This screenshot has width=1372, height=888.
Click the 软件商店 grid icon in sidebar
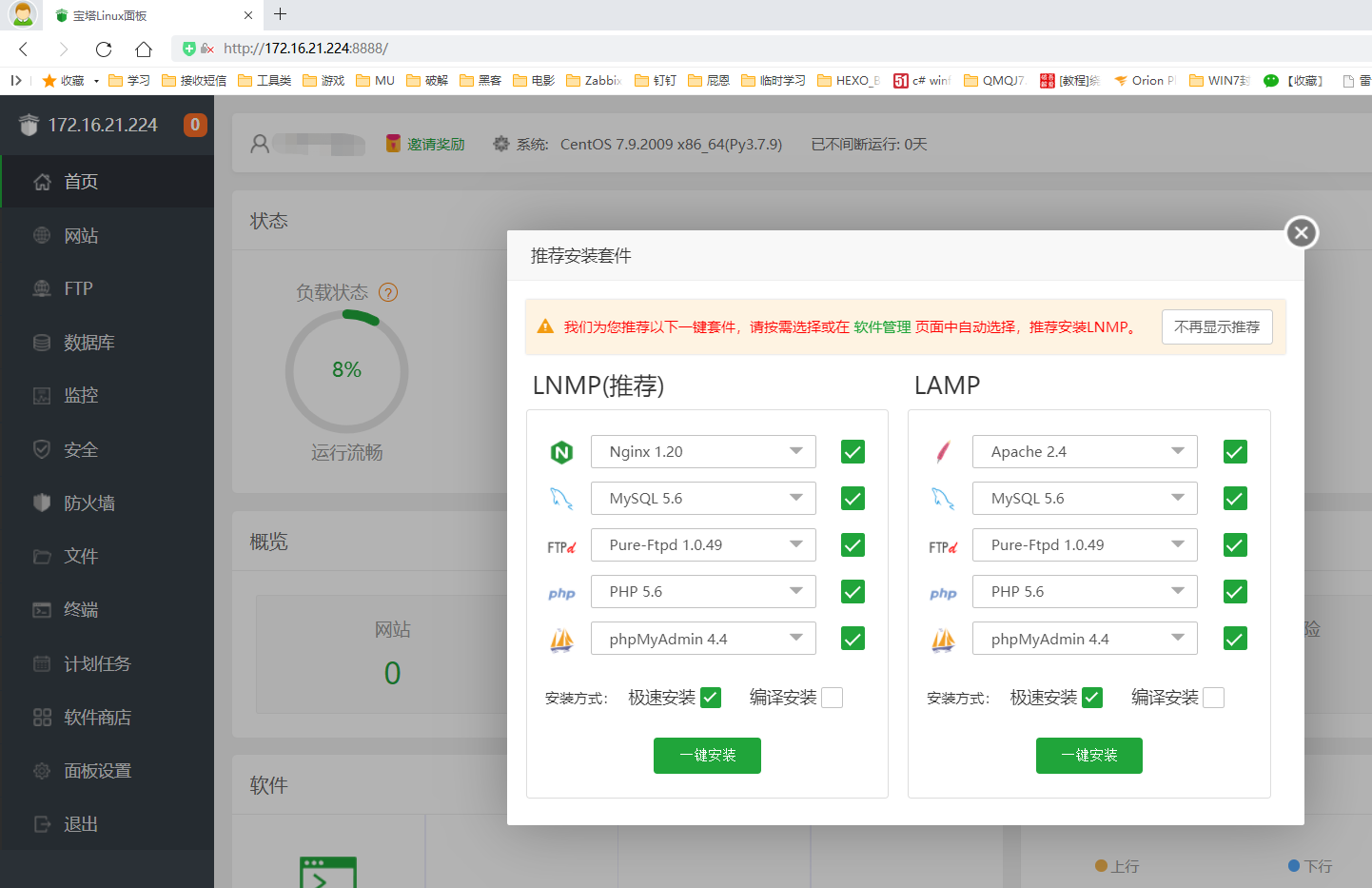(42, 717)
